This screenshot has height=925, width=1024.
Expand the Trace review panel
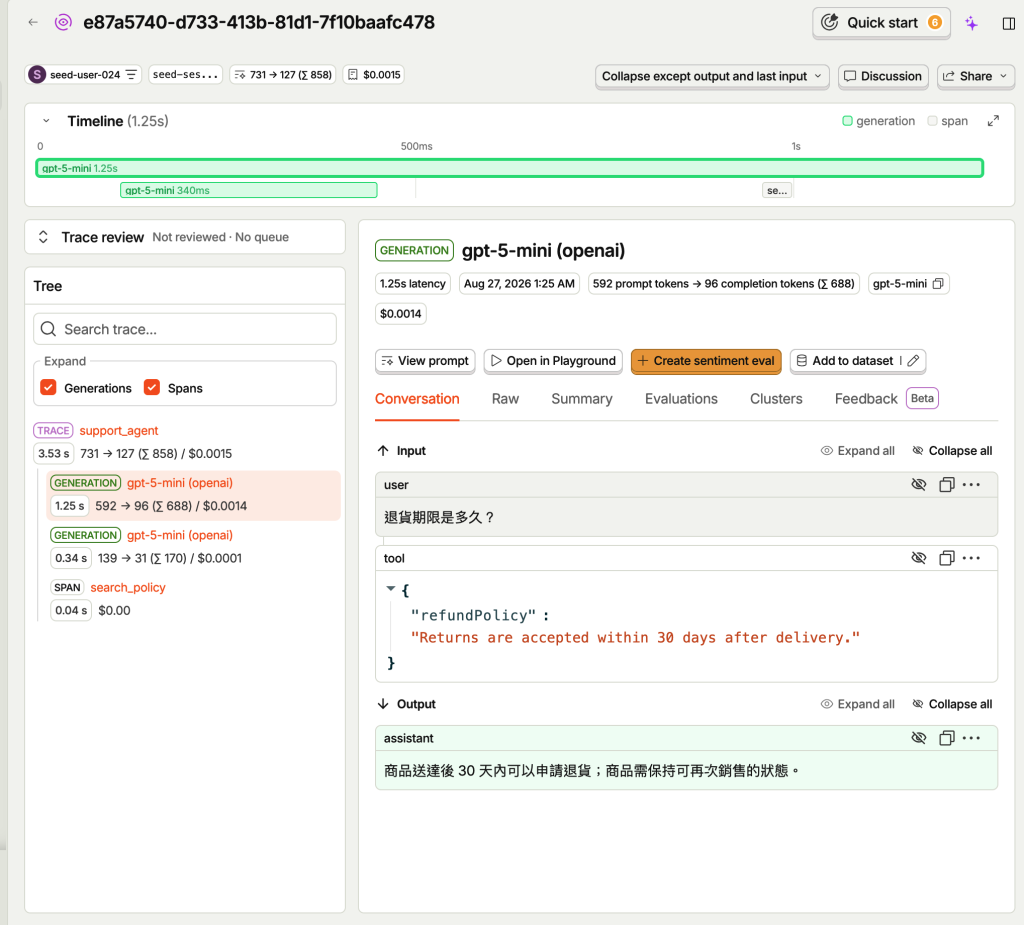point(43,237)
